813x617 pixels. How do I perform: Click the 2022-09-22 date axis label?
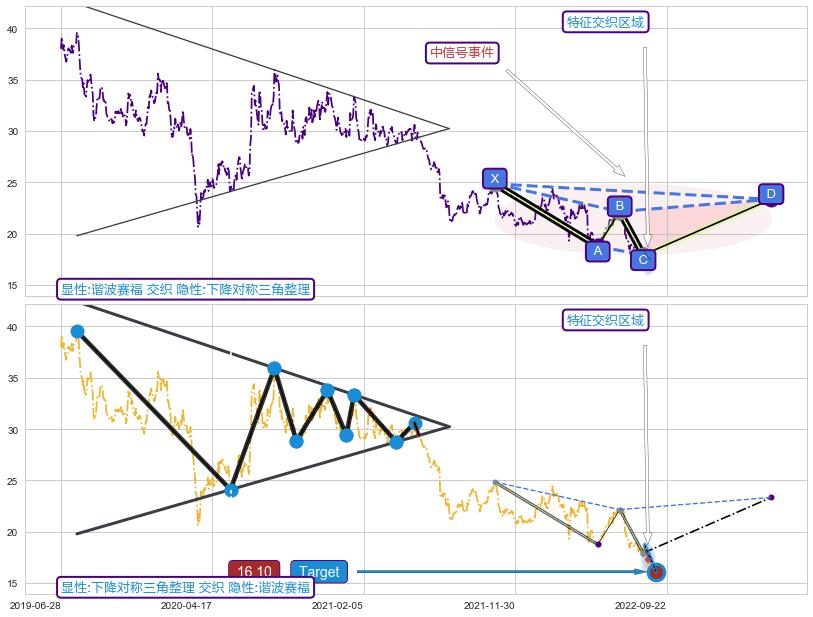tap(640, 605)
